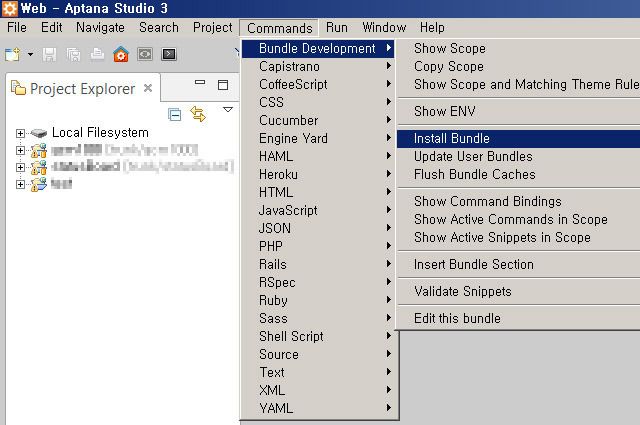The width and height of the screenshot is (640, 425).
Task: Open the Sass submenu
Action: point(318,318)
